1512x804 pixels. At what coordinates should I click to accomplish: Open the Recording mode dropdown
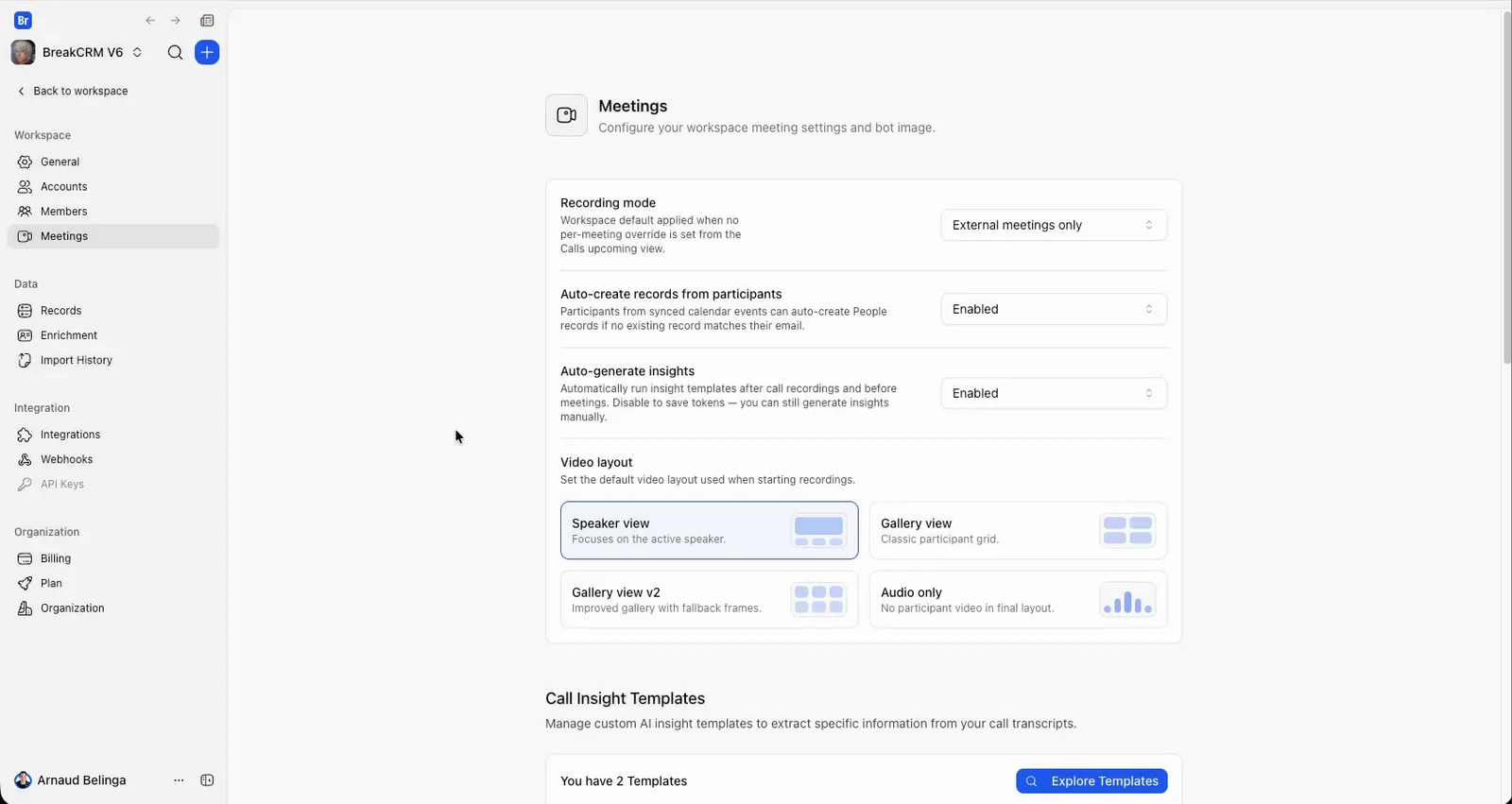coord(1054,226)
